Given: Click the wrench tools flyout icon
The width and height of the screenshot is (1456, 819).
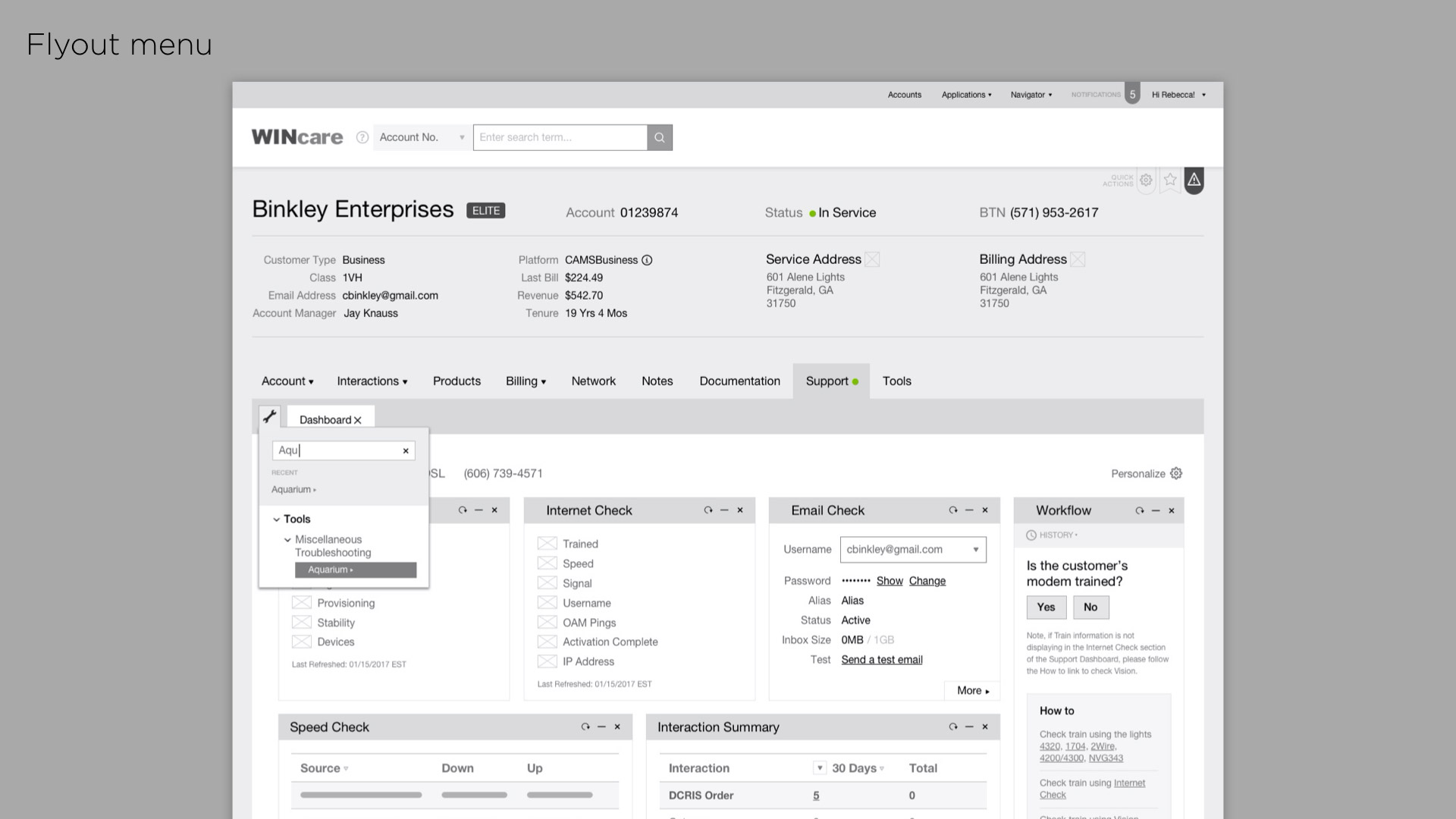Looking at the screenshot, I should pos(269,416).
